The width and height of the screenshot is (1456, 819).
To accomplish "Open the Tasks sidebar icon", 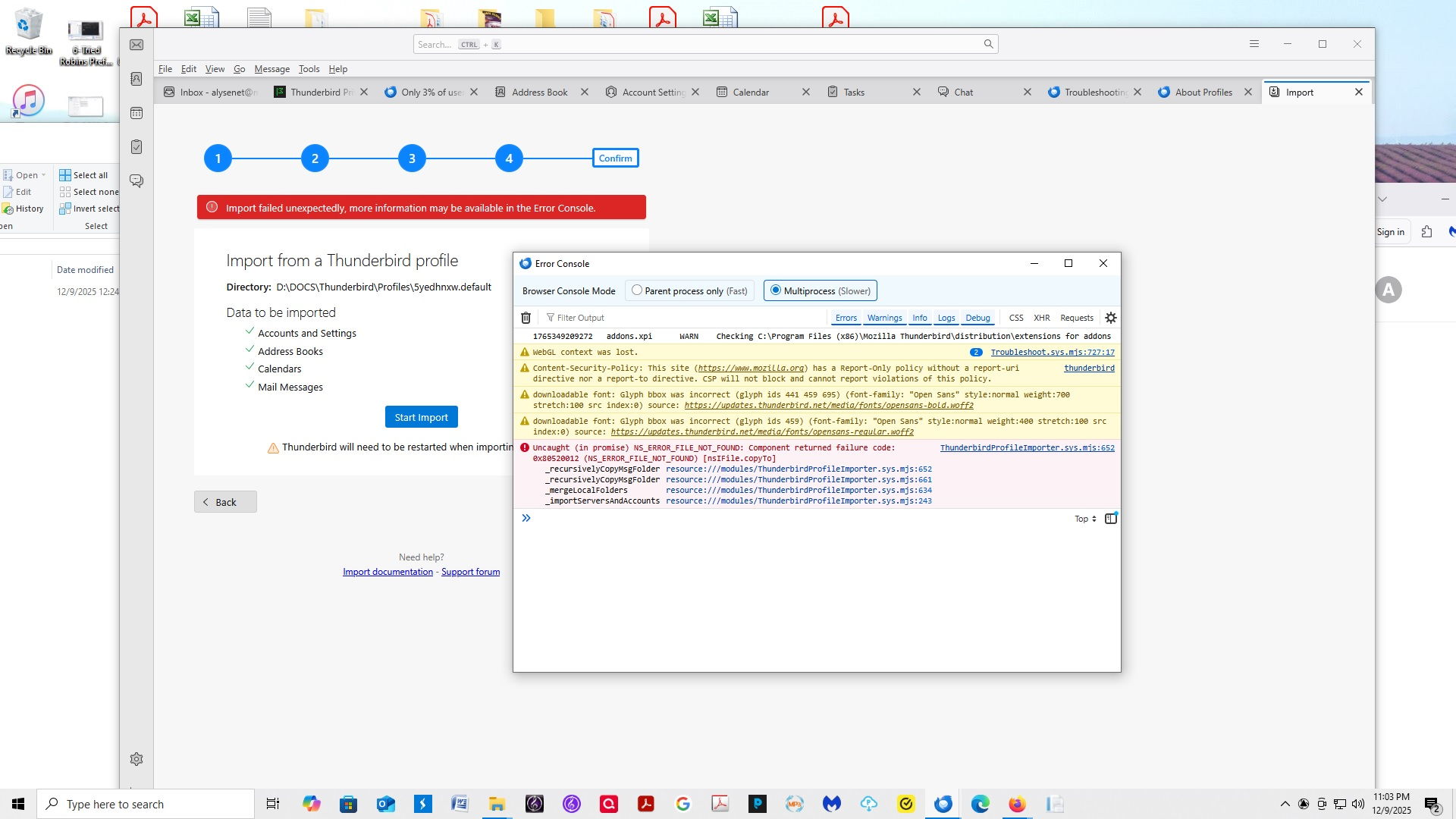I will coord(136,147).
